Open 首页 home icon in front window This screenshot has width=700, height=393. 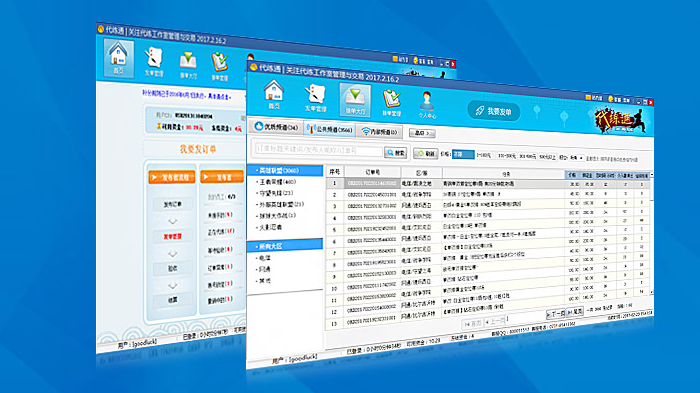[274, 95]
